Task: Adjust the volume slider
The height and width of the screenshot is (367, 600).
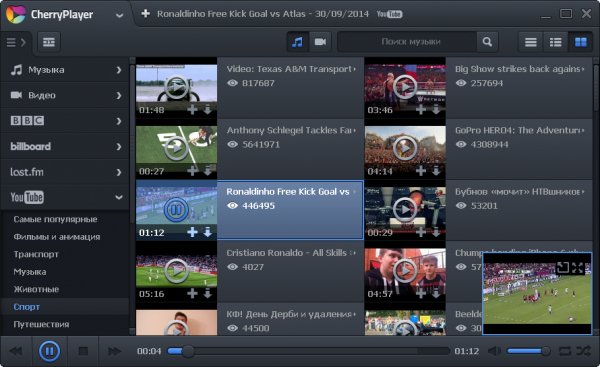Action: tap(528, 351)
